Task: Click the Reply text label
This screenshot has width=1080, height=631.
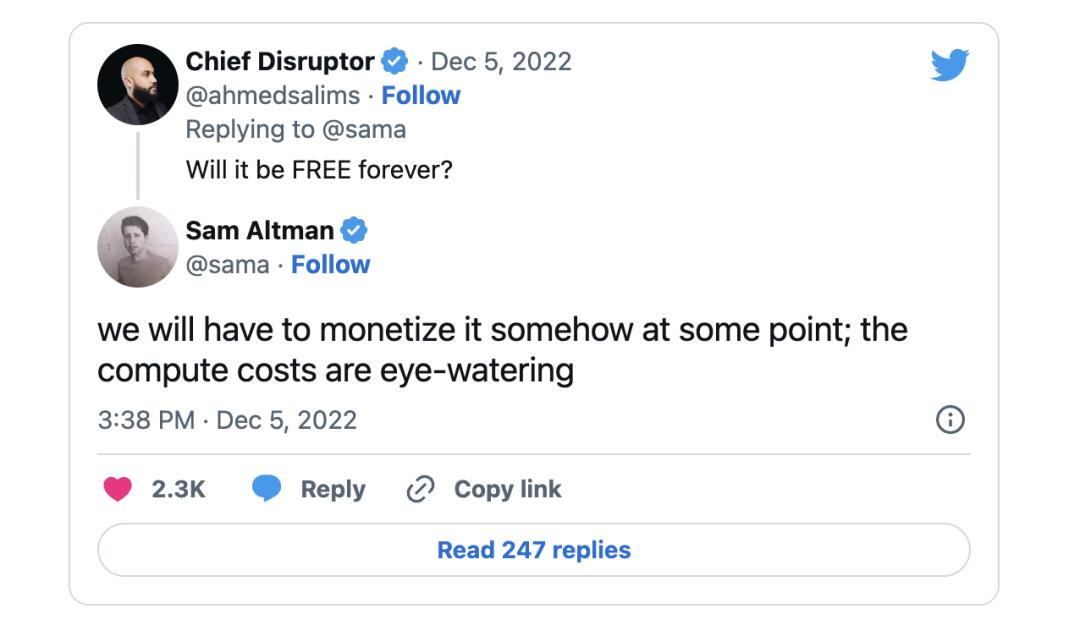Action: tap(333, 489)
